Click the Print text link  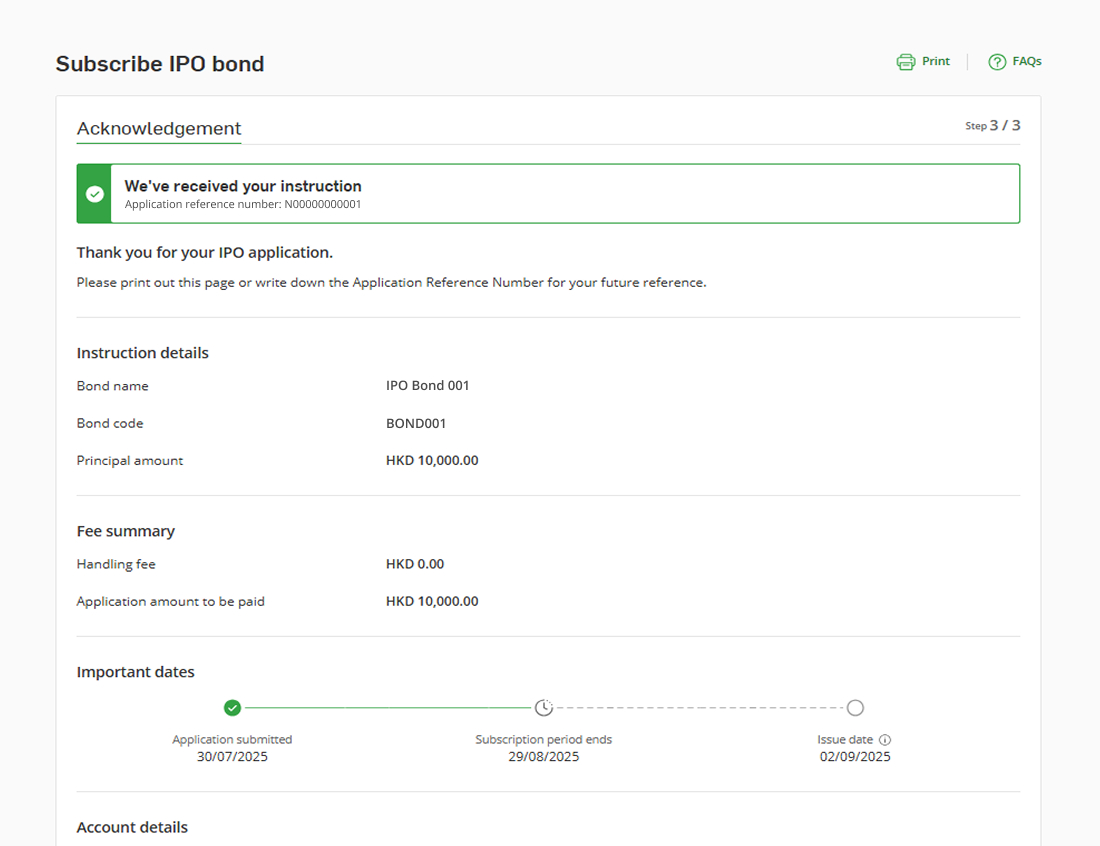tap(934, 61)
